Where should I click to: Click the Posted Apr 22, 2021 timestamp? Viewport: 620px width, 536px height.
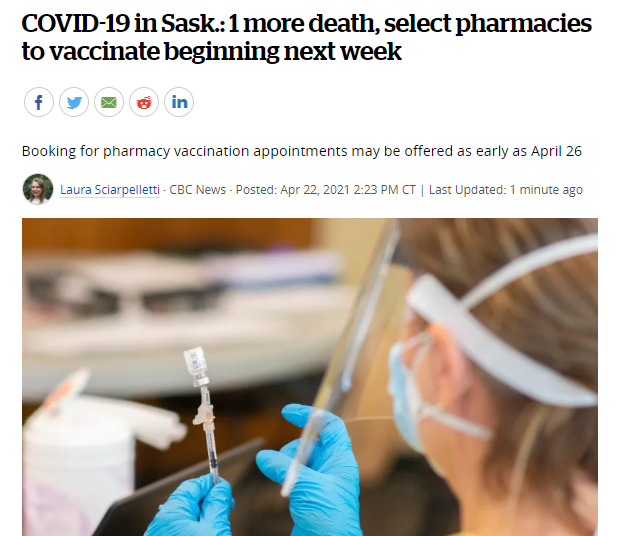(x=326, y=190)
